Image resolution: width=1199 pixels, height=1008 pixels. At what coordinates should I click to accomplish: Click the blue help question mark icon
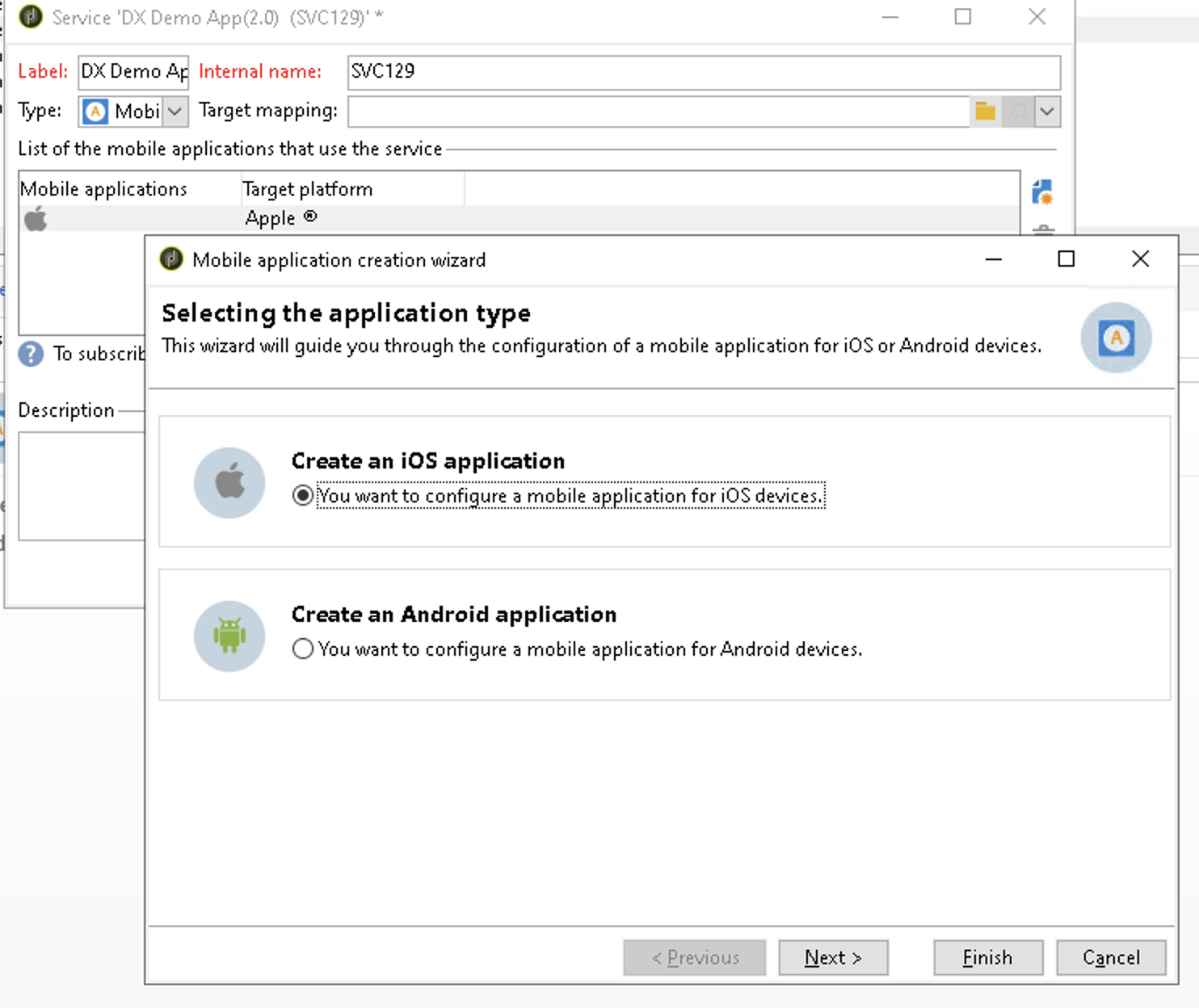(31, 354)
